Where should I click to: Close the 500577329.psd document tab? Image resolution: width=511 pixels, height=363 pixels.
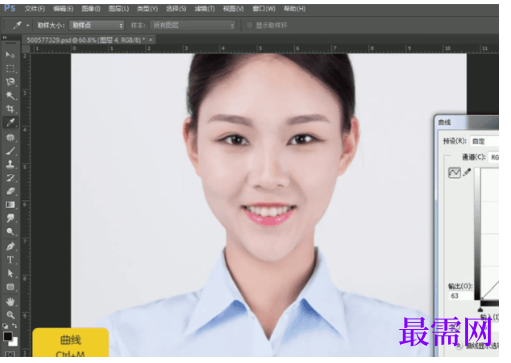pyautogui.click(x=151, y=40)
